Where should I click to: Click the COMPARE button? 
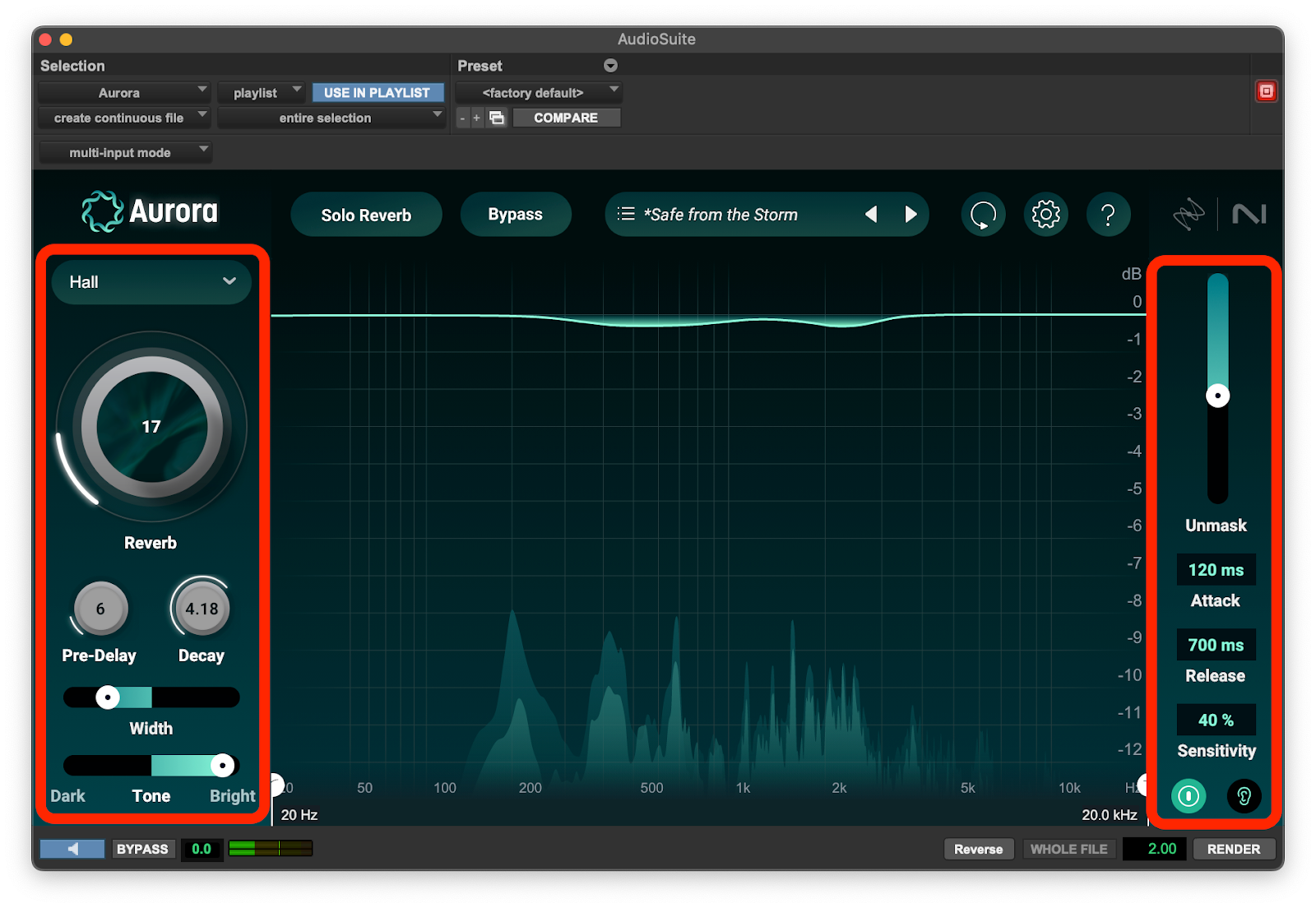click(x=566, y=118)
